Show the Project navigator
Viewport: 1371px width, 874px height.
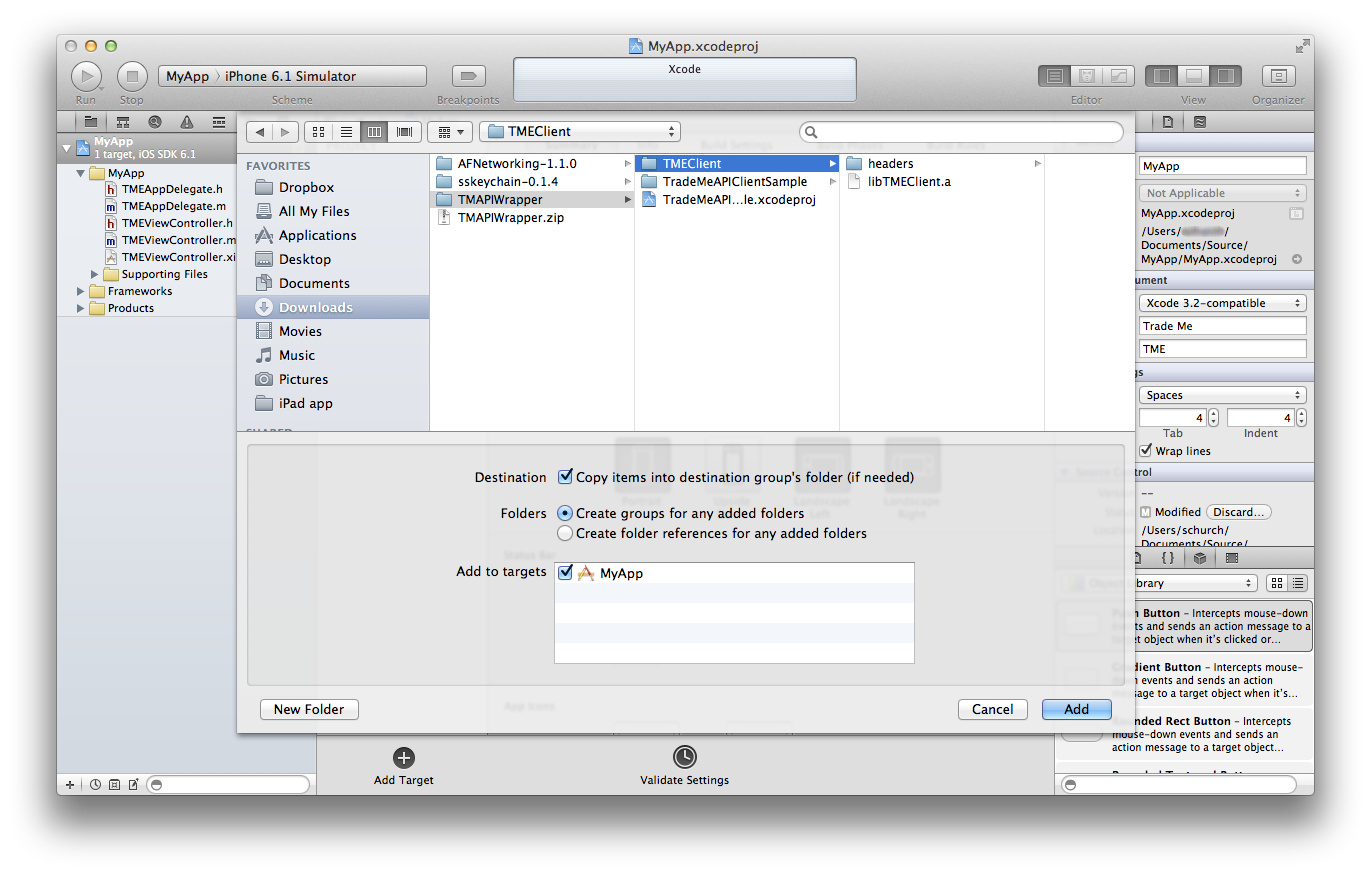coord(91,122)
